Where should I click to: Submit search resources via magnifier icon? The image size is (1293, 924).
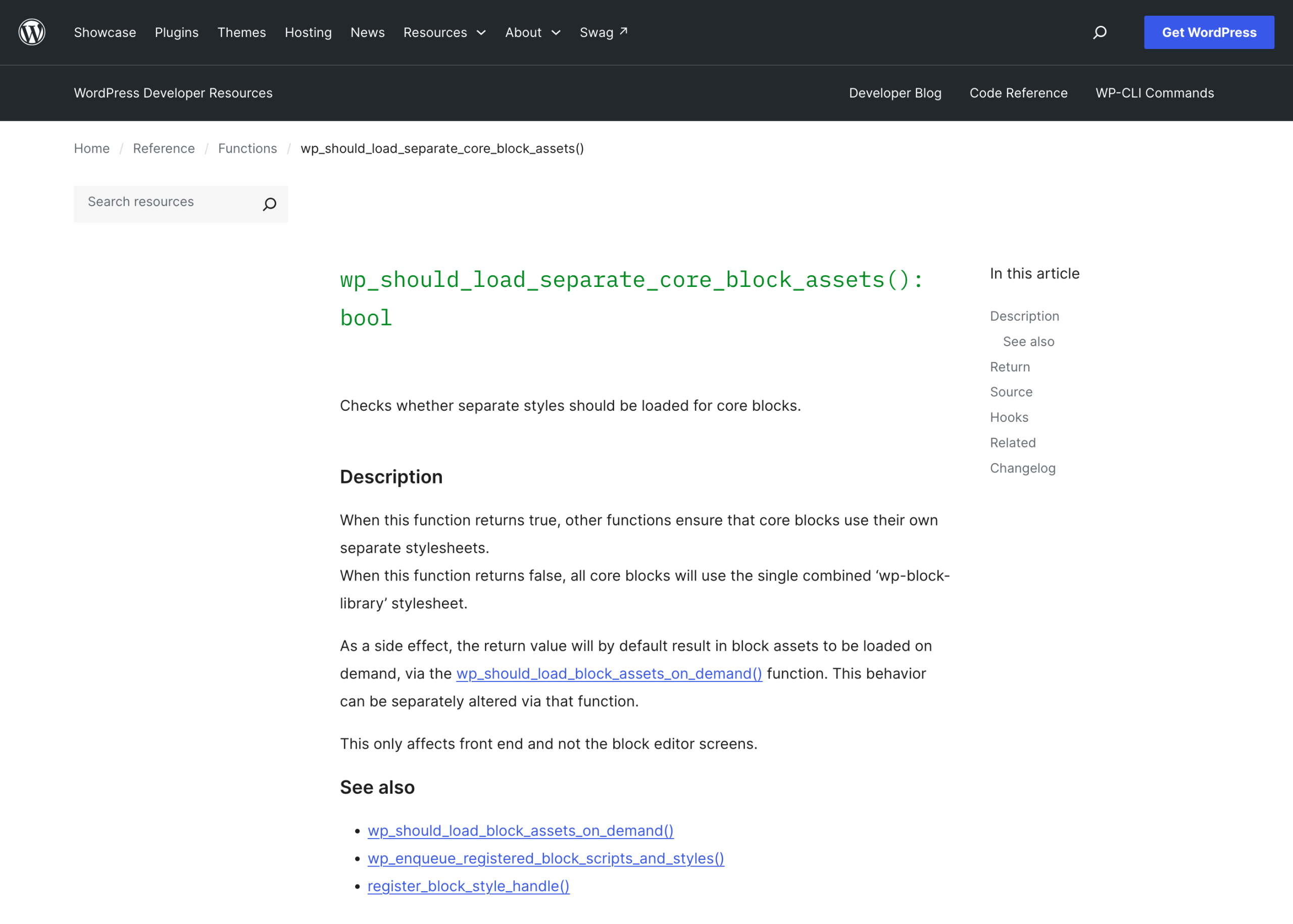(x=270, y=204)
